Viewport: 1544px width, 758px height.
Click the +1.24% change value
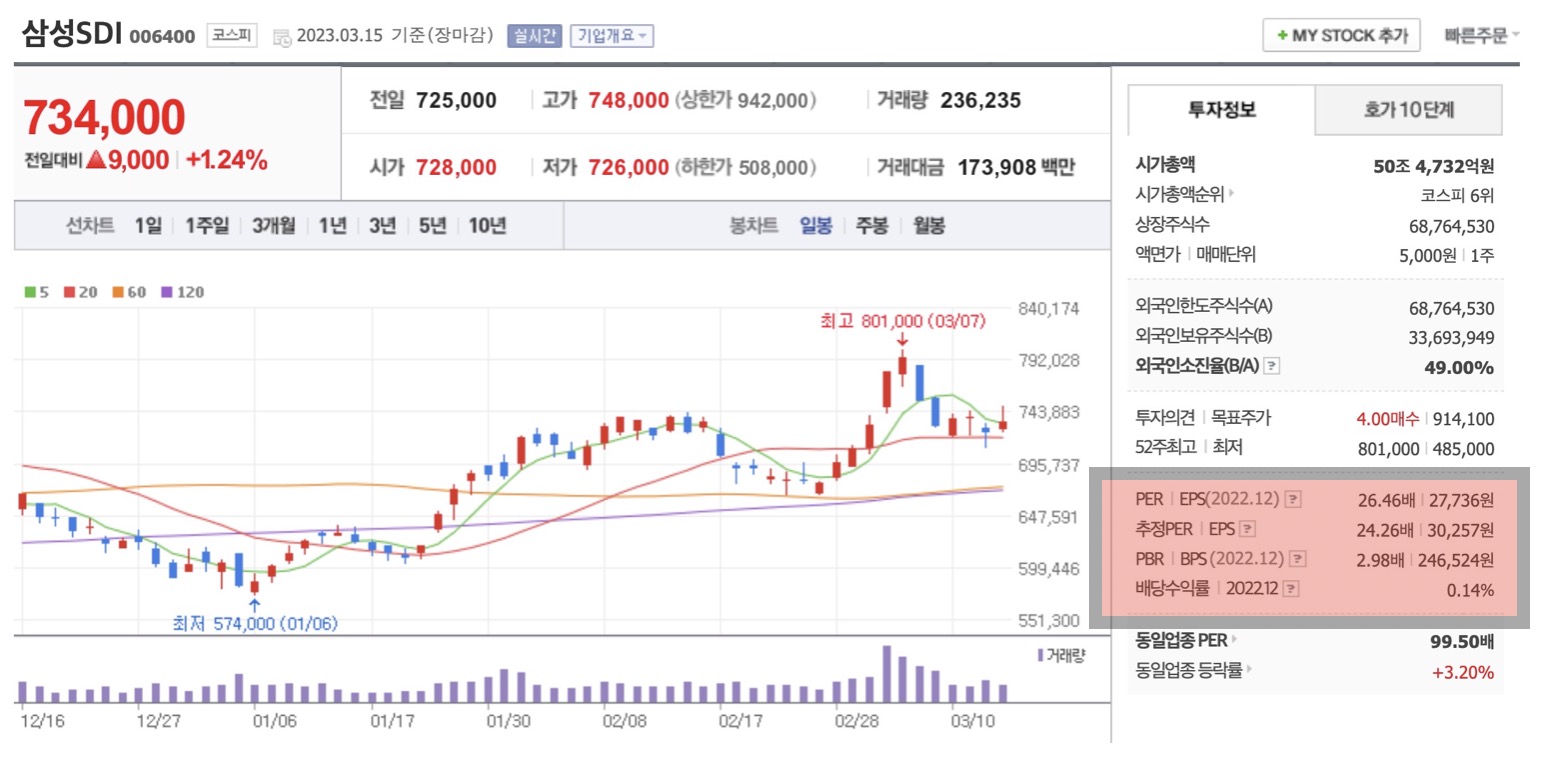226,160
